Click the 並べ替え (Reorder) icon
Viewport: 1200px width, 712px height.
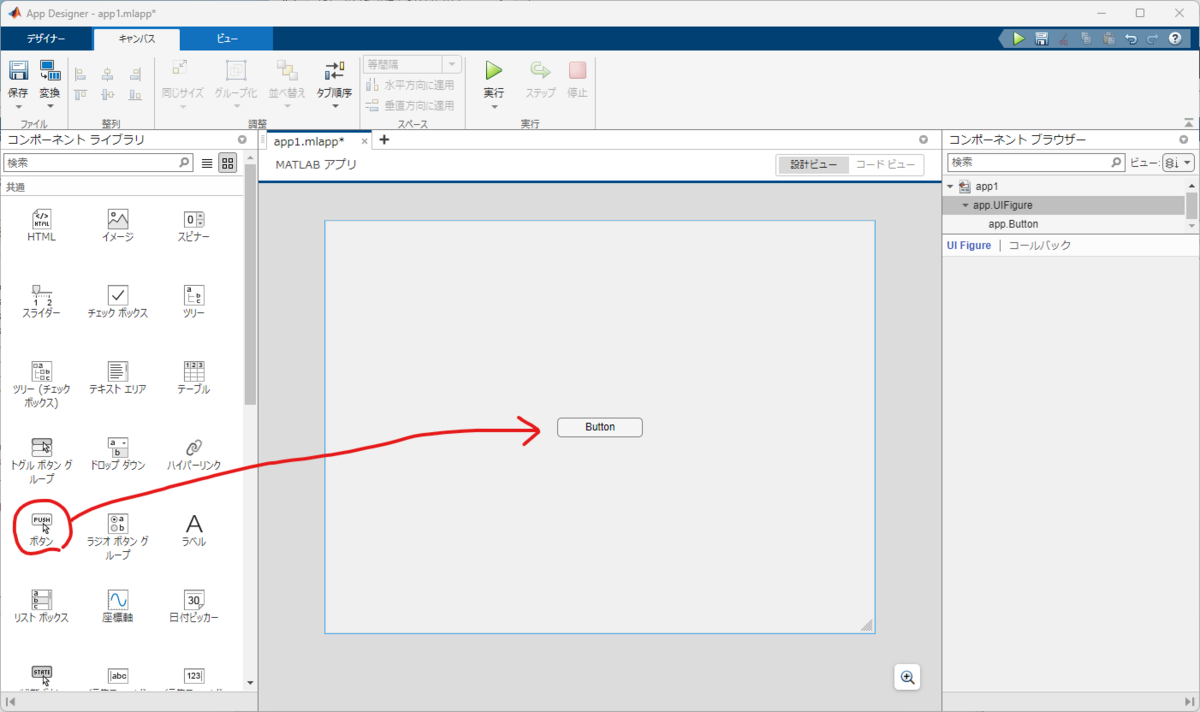[287, 71]
